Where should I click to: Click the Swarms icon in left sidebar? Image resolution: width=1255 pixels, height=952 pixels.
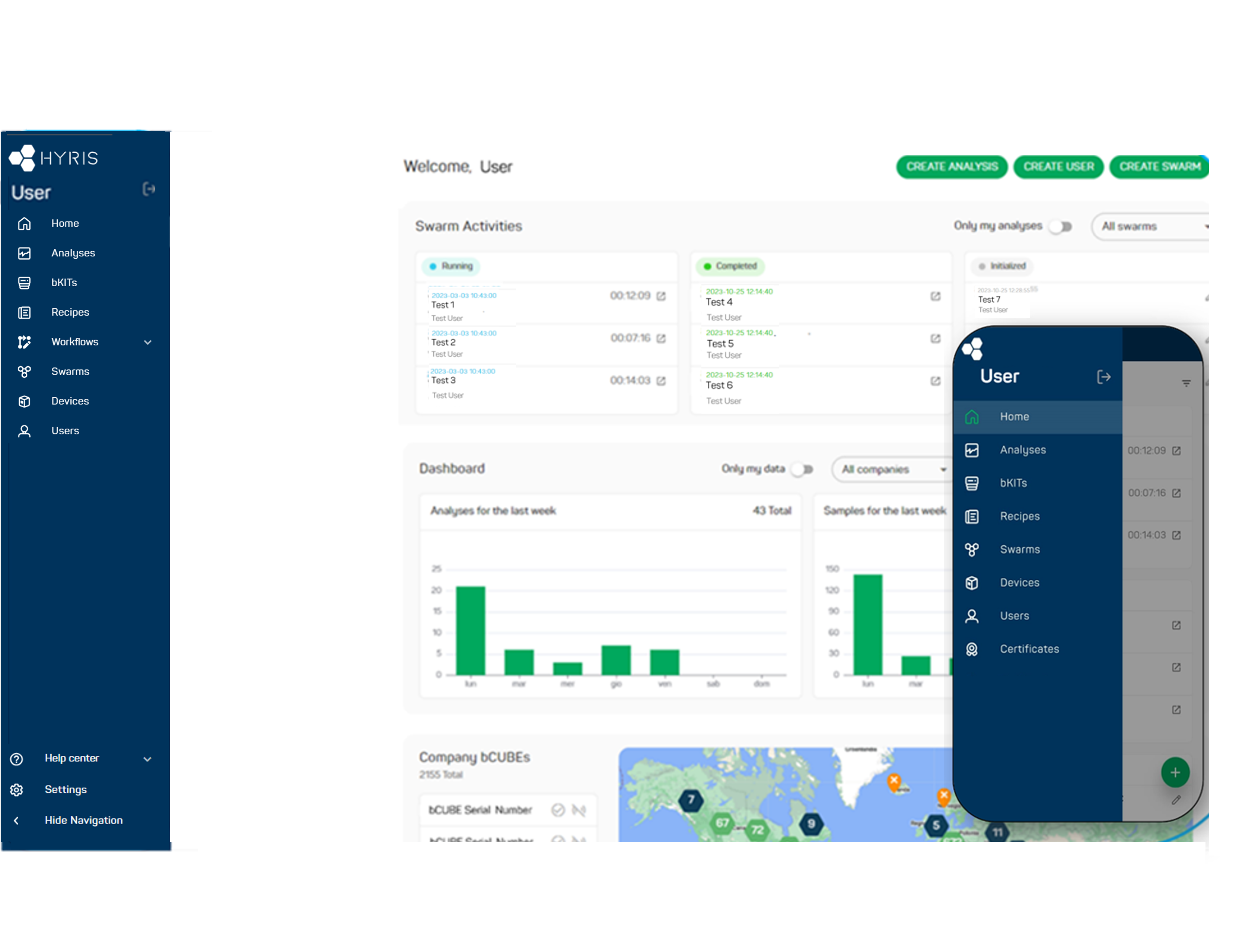coord(24,372)
